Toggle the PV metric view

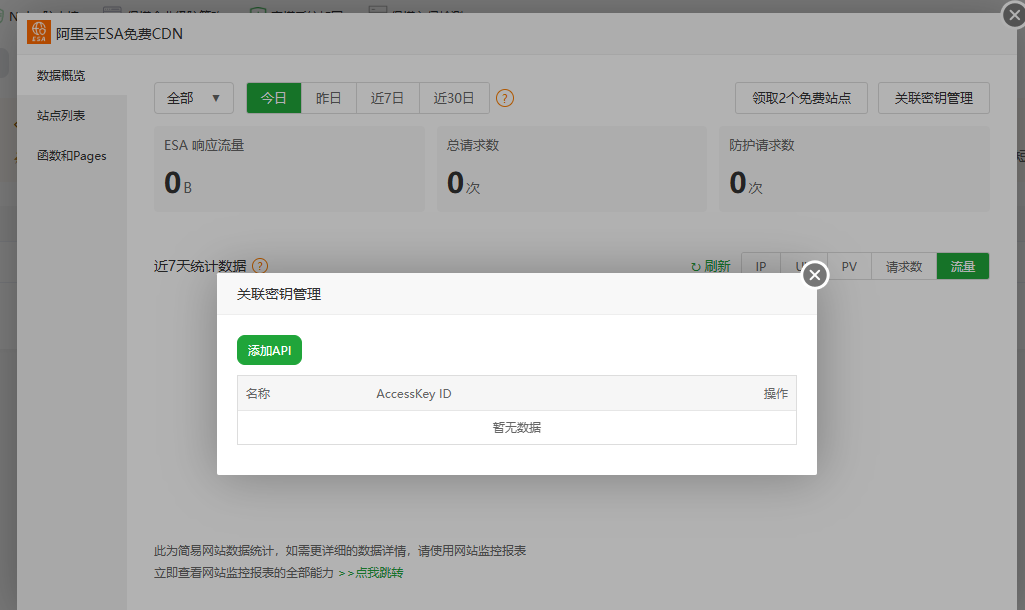848,265
